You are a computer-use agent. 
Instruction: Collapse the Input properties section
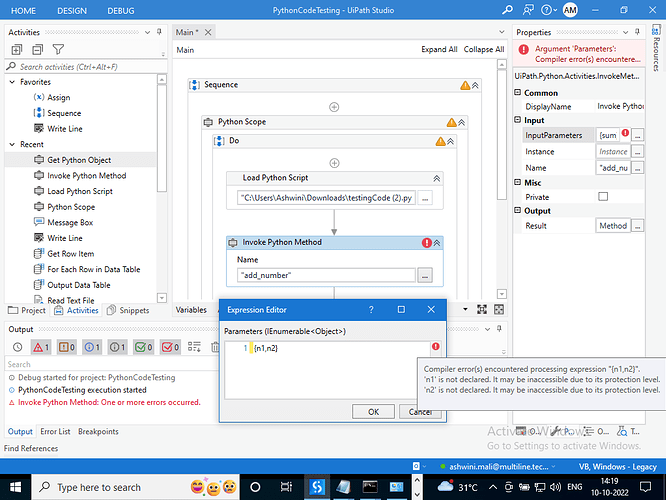[517, 120]
